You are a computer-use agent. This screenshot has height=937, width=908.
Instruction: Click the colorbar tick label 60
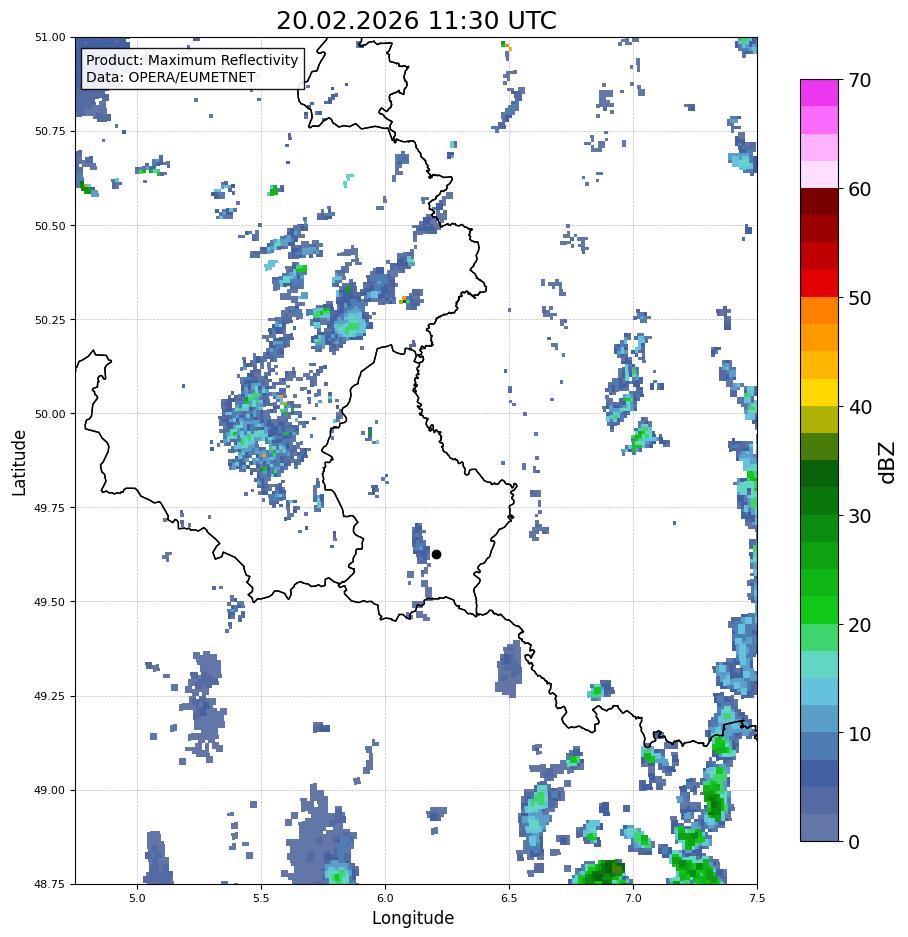[860, 189]
